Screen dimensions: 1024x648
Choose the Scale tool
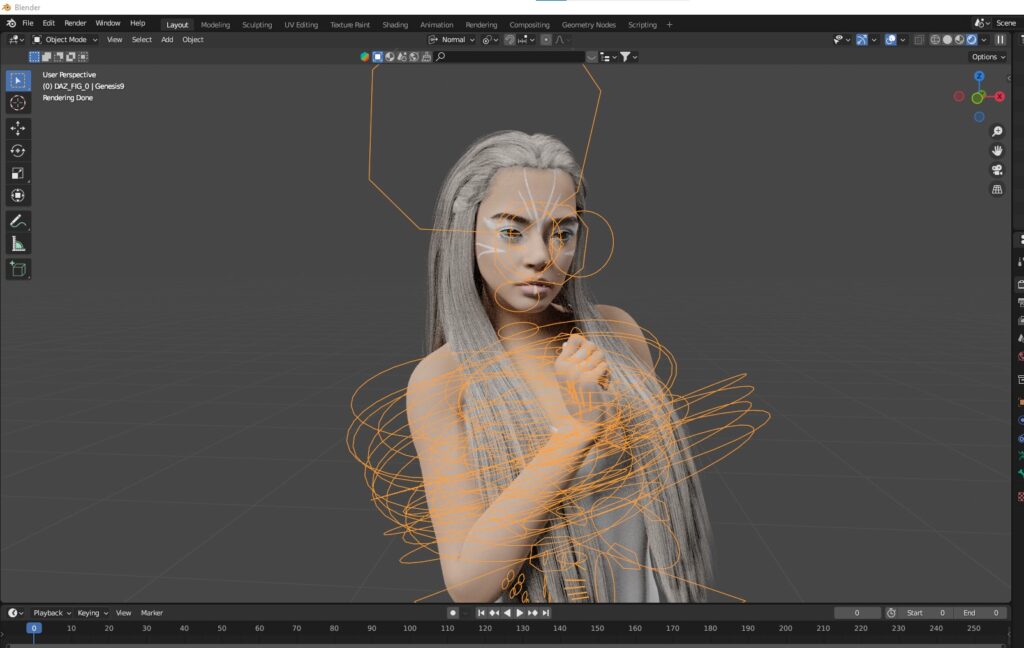click(18, 173)
